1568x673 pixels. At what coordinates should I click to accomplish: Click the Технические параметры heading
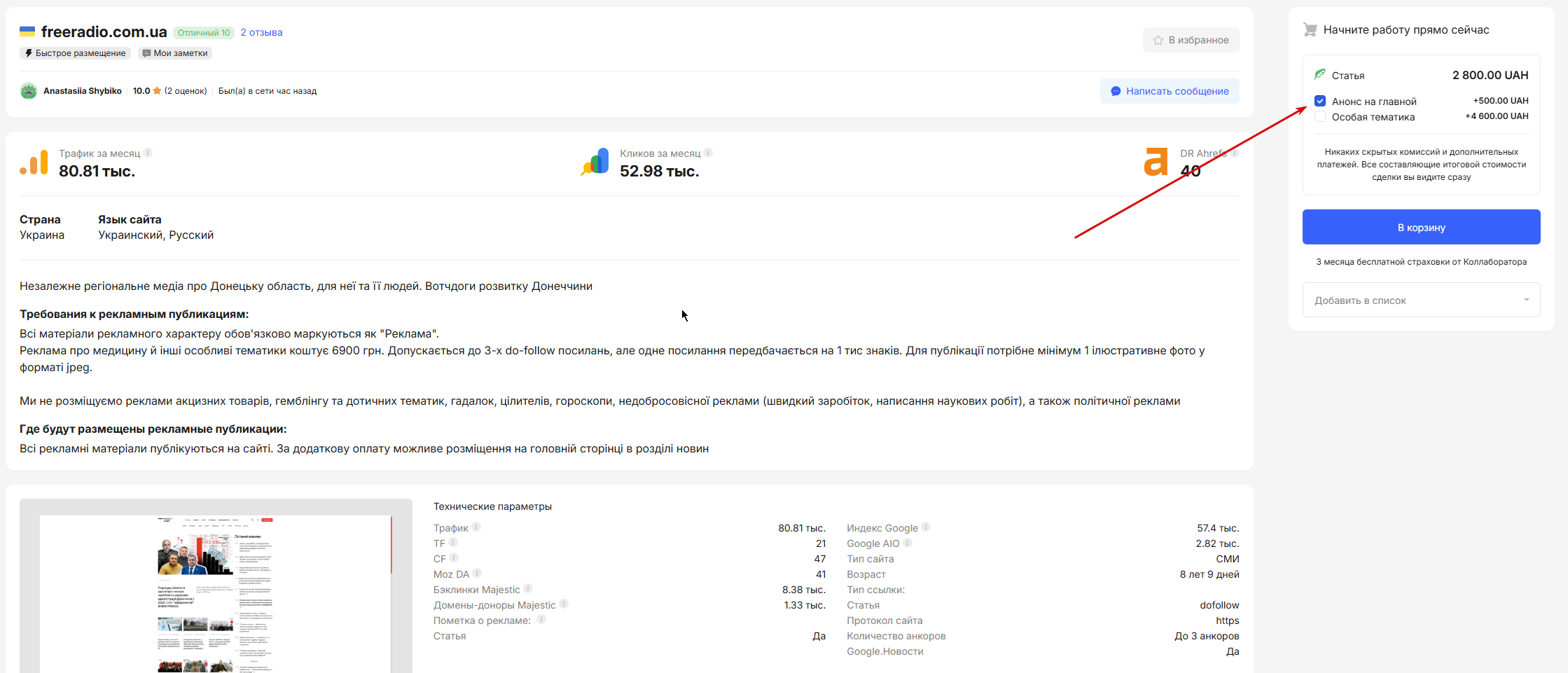click(x=492, y=506)
